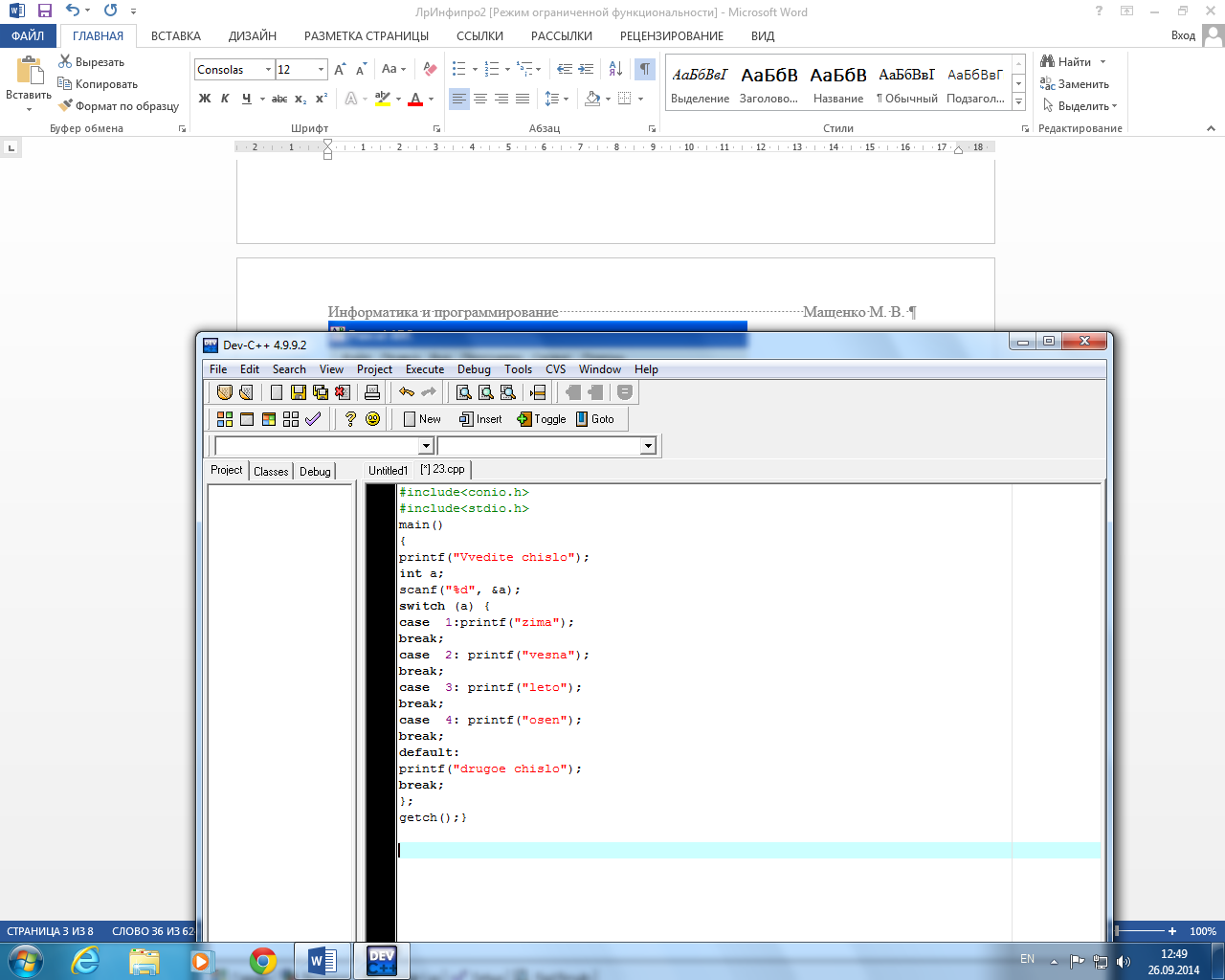Screen dimensions: 1225x980
Task: Open font name Consolas dropdown
Action: (x=268, y=70)
